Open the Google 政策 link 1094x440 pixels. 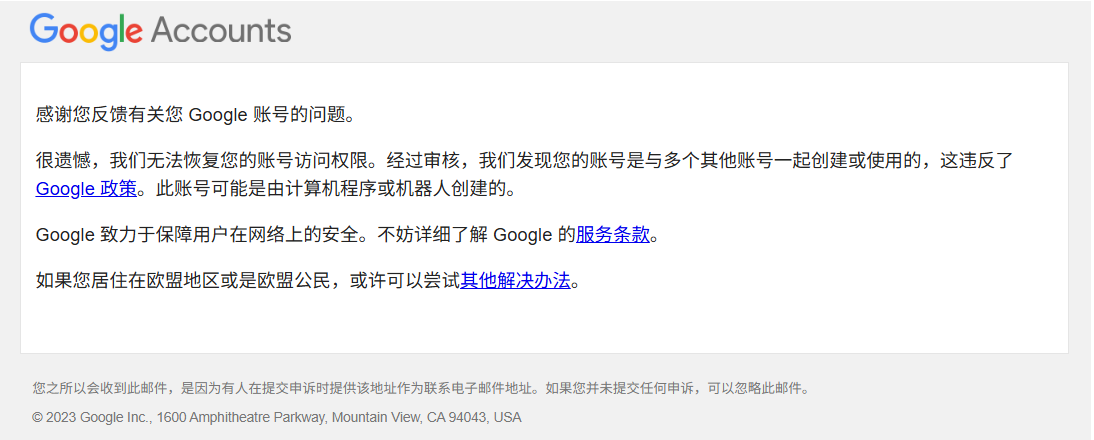click(x=87, y=188)
